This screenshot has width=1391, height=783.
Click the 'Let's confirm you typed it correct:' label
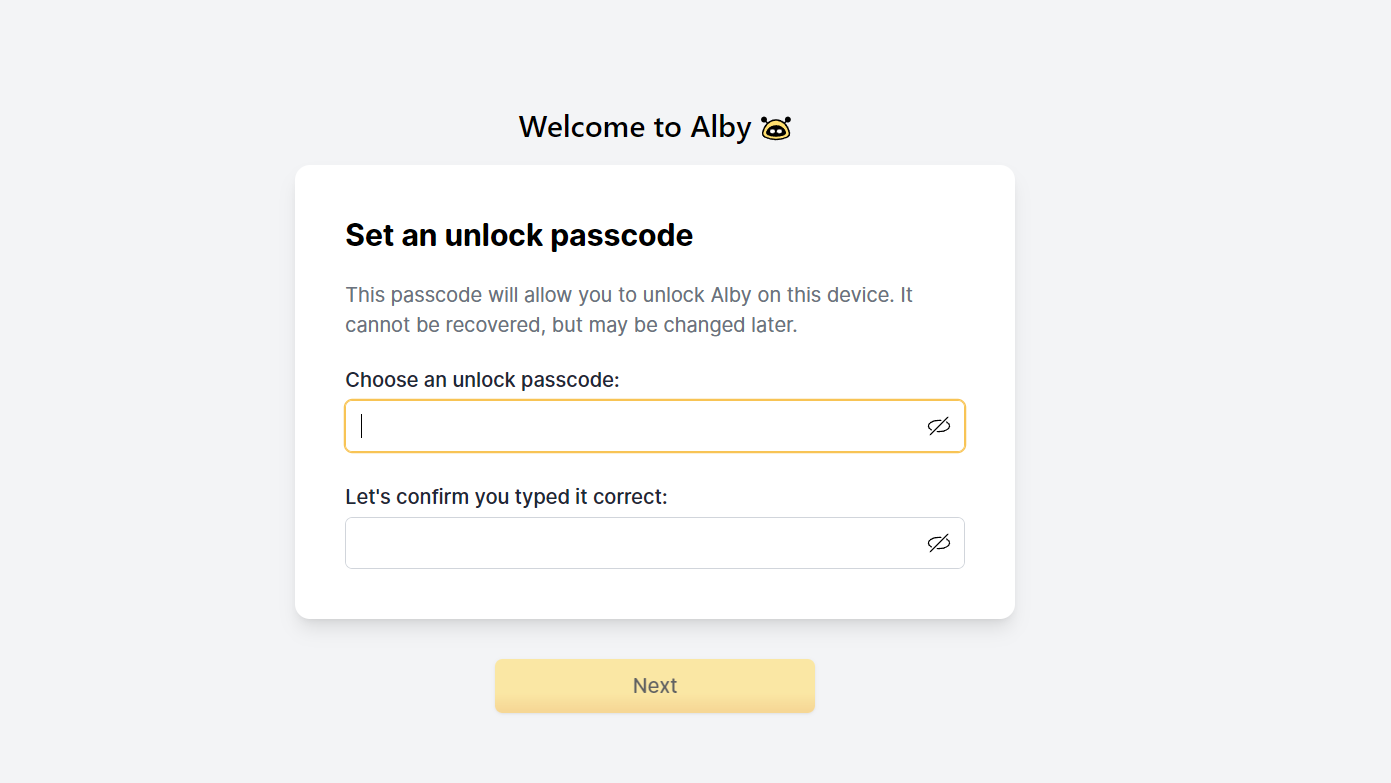click(505, 497)
